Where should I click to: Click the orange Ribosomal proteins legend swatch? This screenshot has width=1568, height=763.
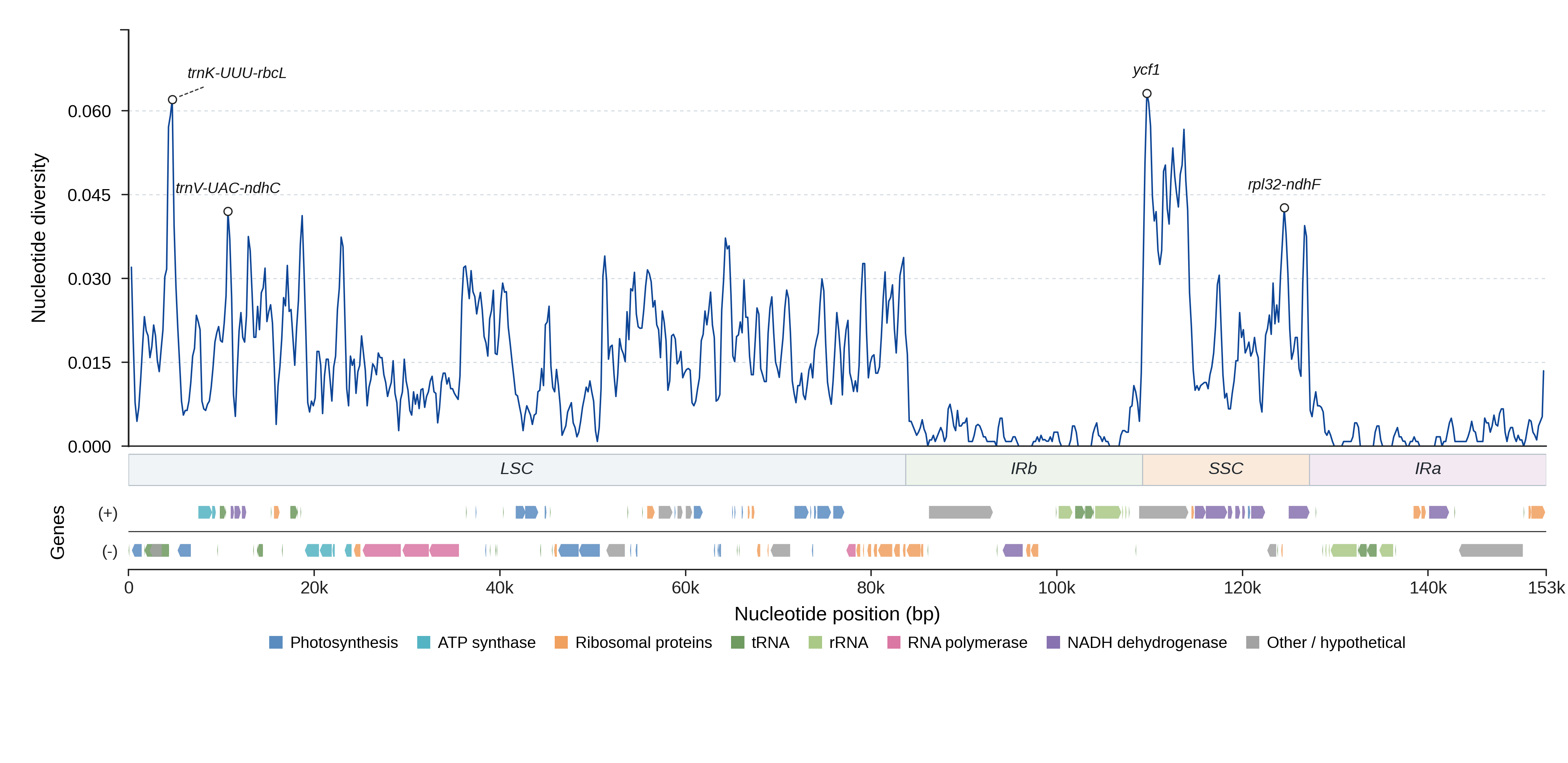pos(561,642)
